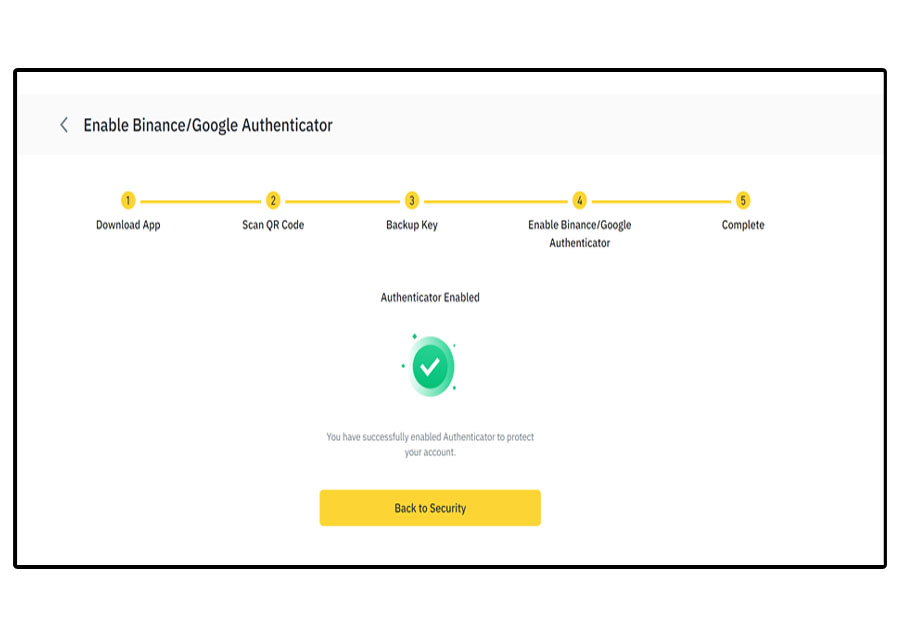900x637 pixels.
Task: Click the green success checkmark icon
Action: coord(430,366)
